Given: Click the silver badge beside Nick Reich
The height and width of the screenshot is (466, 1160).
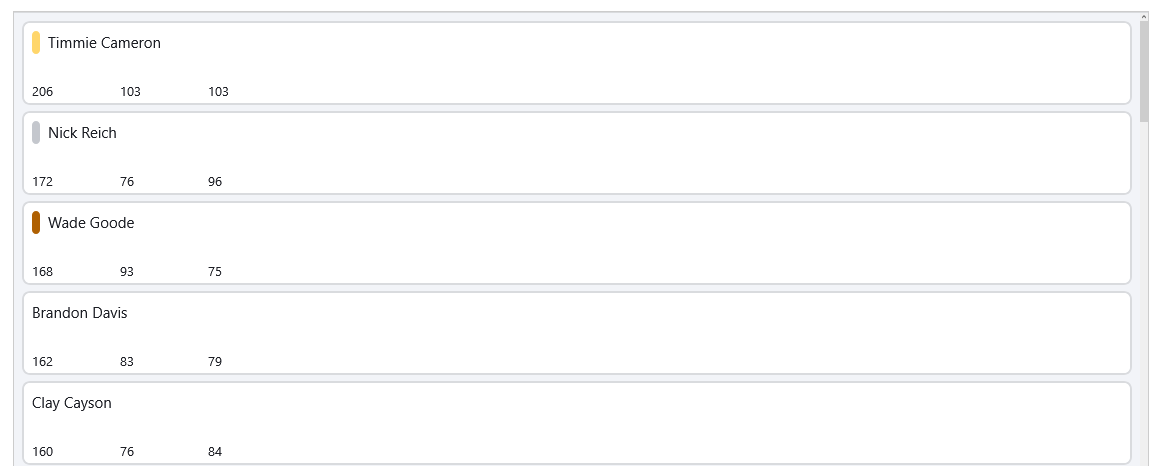Looking at the screenshot, I should click(36, 133).
